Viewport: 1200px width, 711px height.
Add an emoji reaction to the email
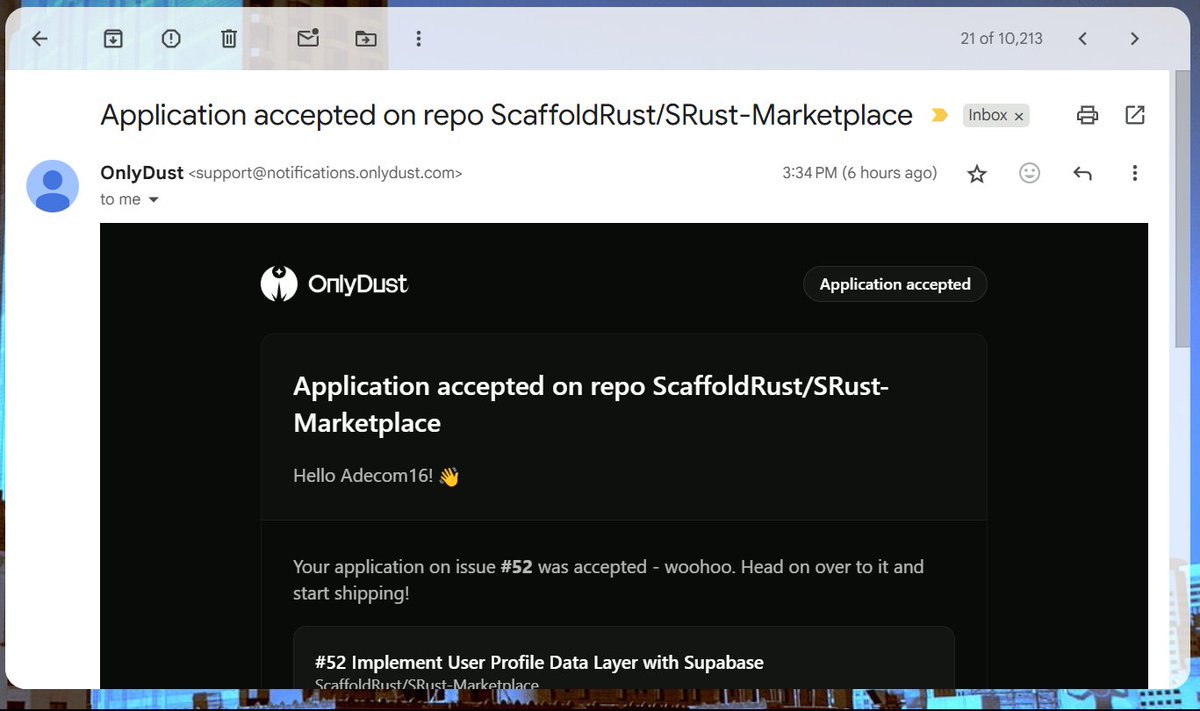coord(1029,173)
